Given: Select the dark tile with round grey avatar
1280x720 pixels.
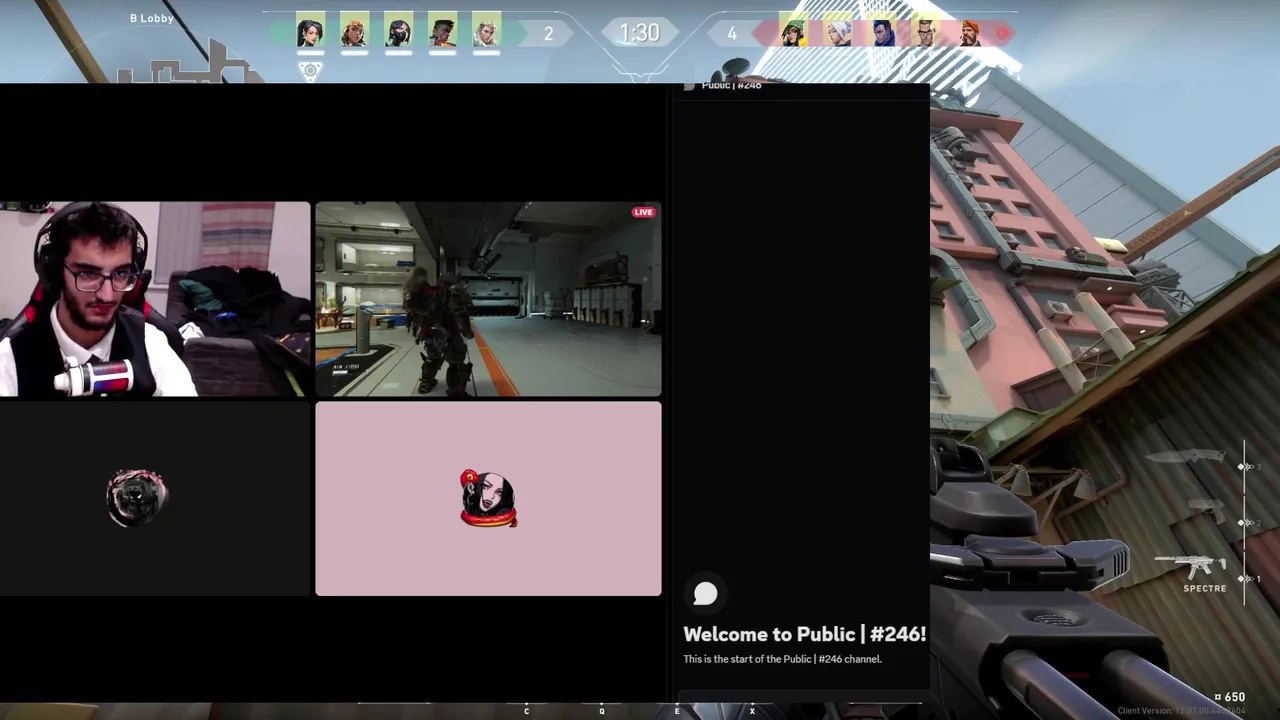Looking at the screenshot, I should click(155, 498).
